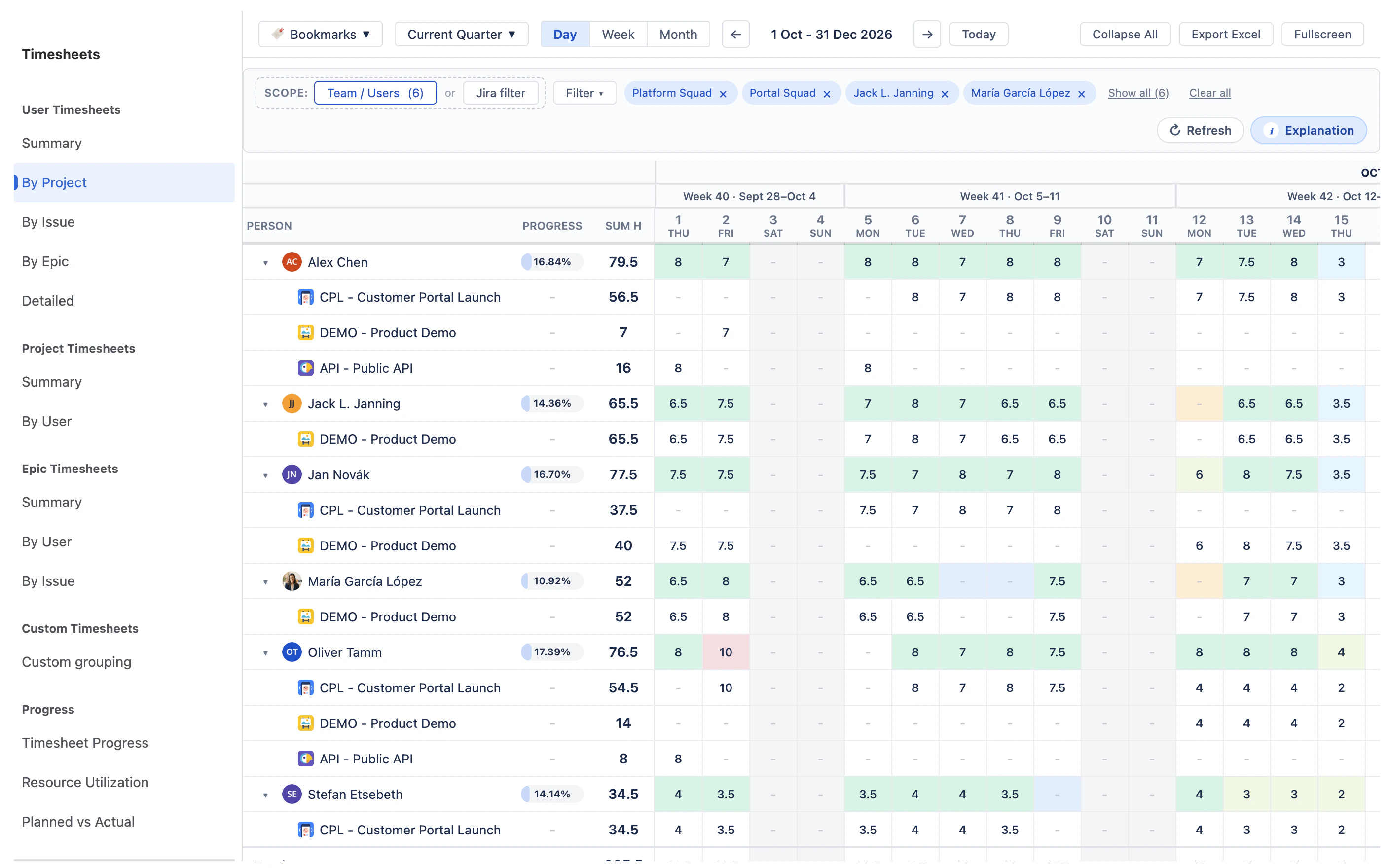
Task: Click Alex Chen's 16.84% progress bar
Action: (x=551, y=262)
